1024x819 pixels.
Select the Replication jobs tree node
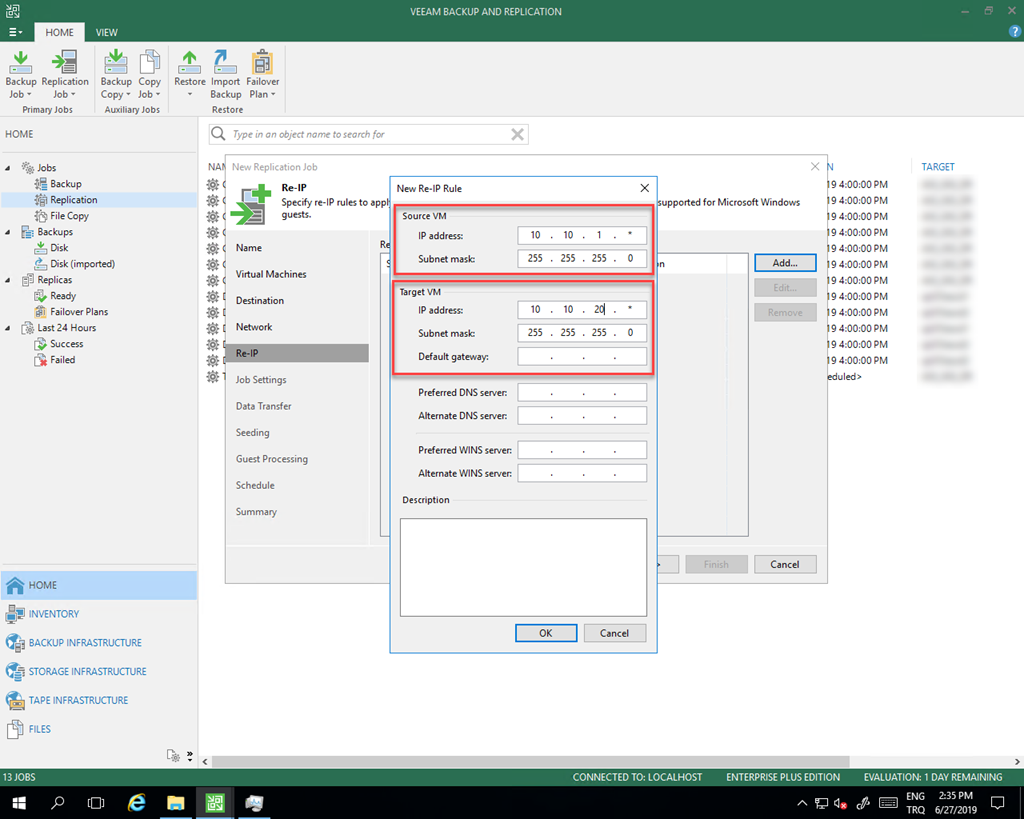point(74,200)
